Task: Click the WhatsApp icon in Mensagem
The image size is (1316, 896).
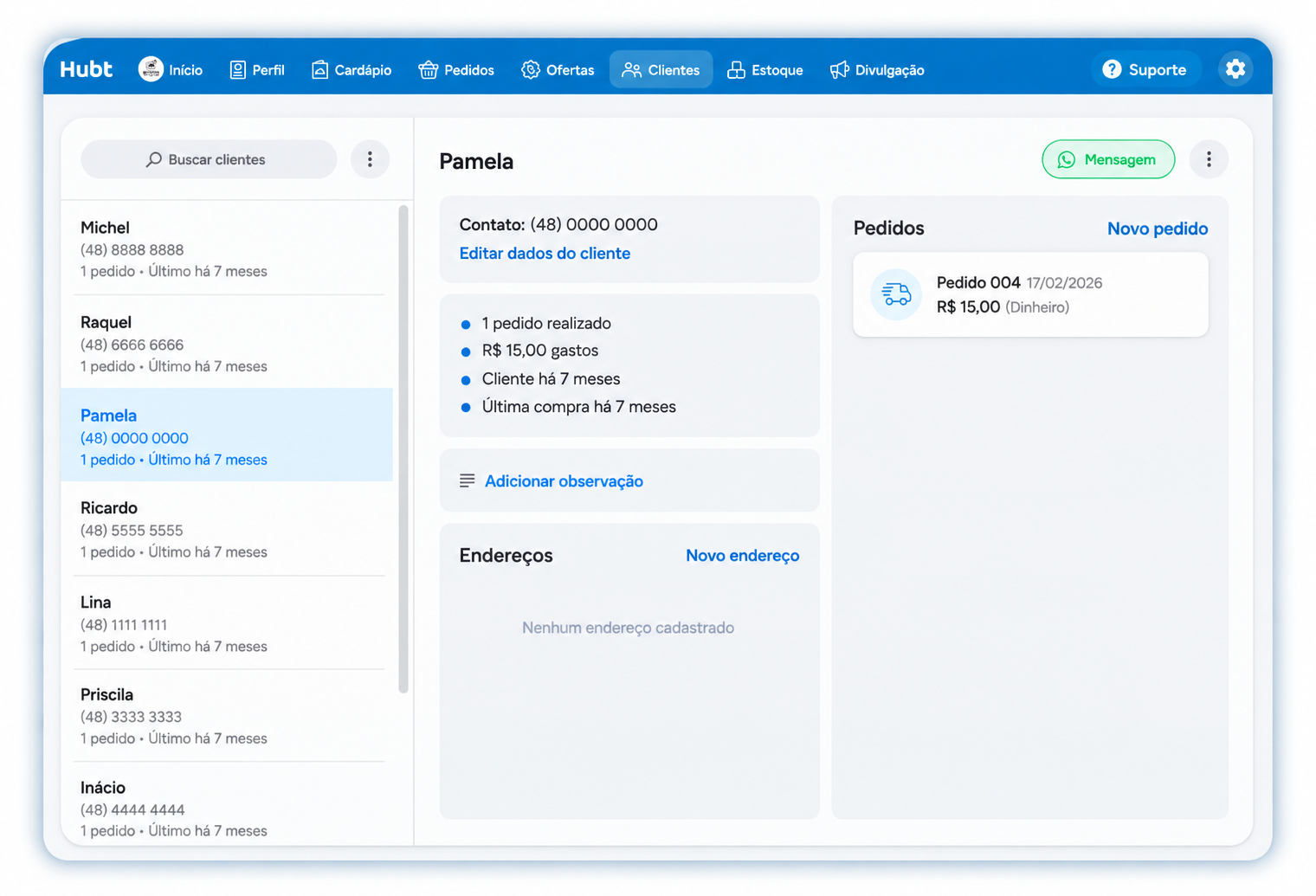Action: pyautogui.click(x=1067, y=159)
